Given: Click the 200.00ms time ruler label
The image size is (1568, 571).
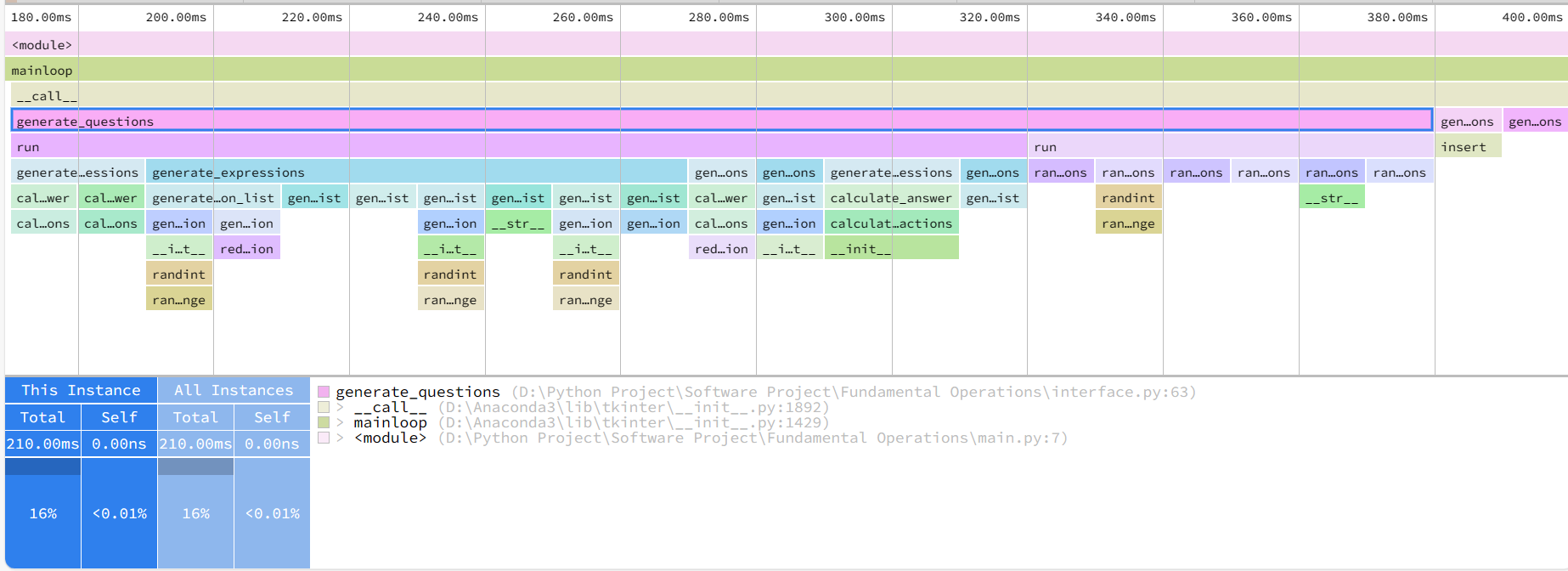Looking at the screenshot, I should click(176, 17).
